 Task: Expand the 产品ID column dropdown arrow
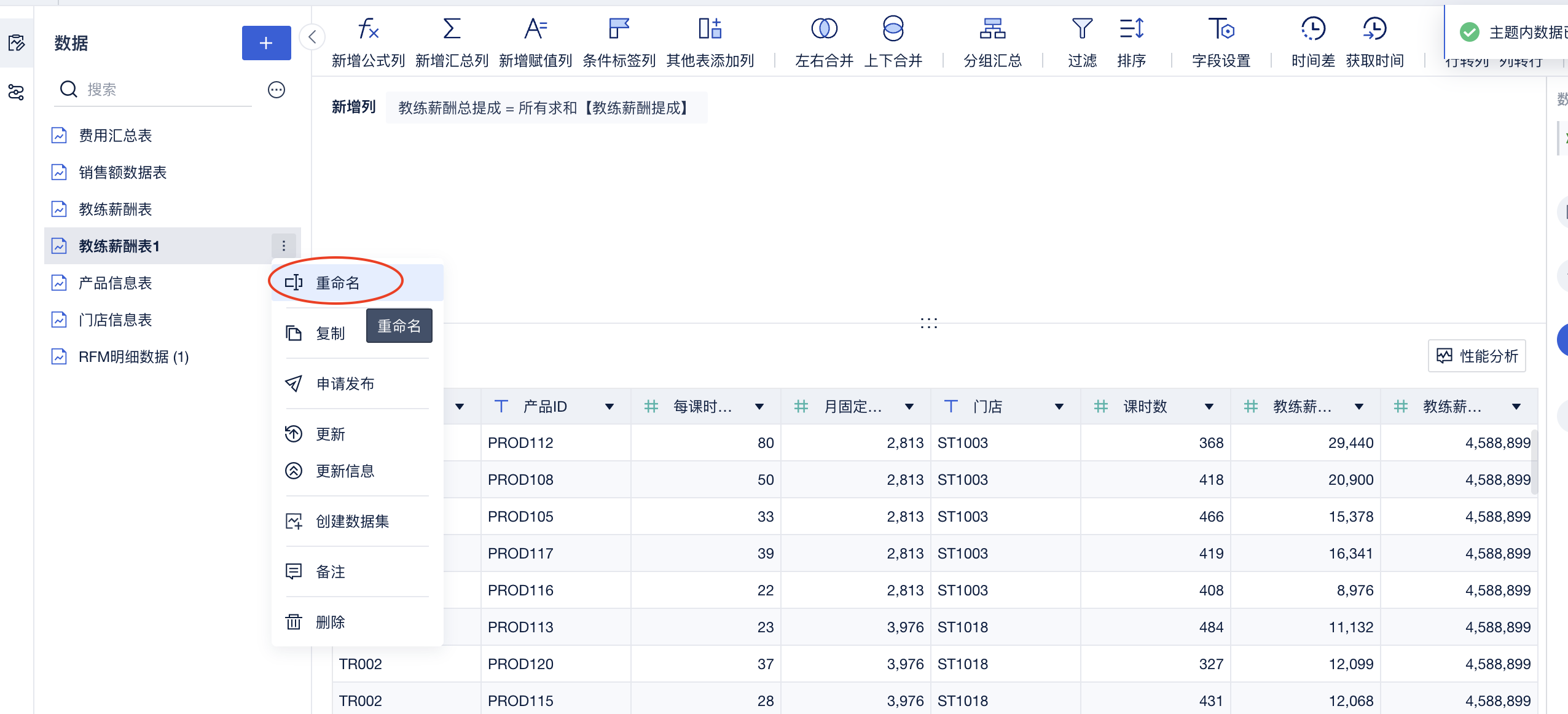(x=610, y=407)
